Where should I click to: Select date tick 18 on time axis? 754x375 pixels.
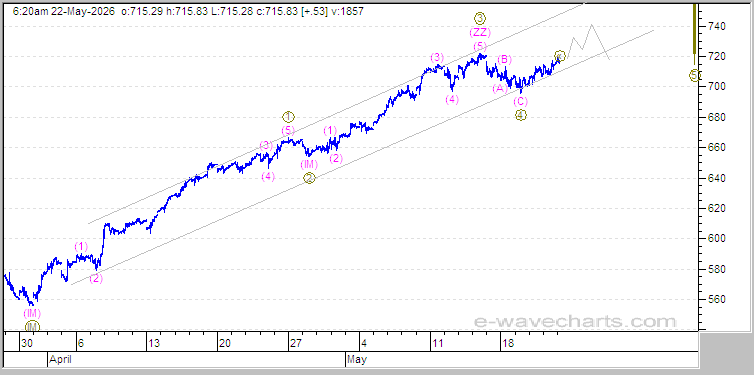coord(508,344)
